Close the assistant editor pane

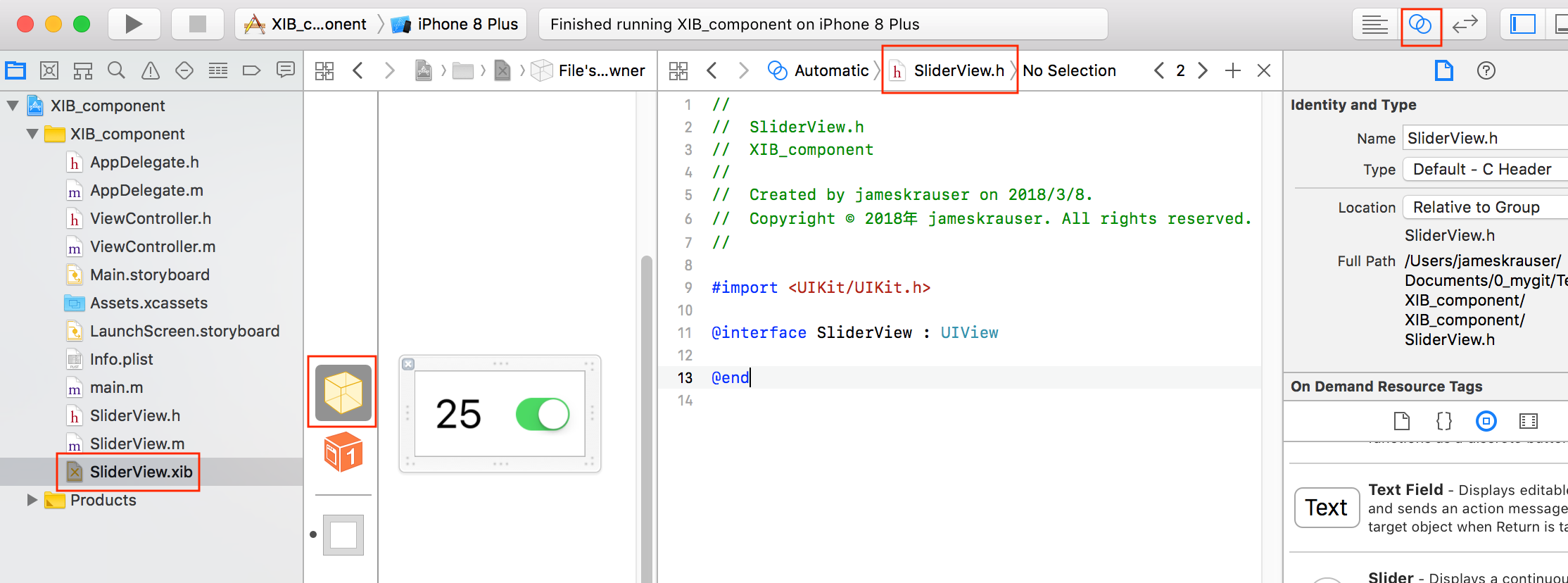(x=1264, y=70)
